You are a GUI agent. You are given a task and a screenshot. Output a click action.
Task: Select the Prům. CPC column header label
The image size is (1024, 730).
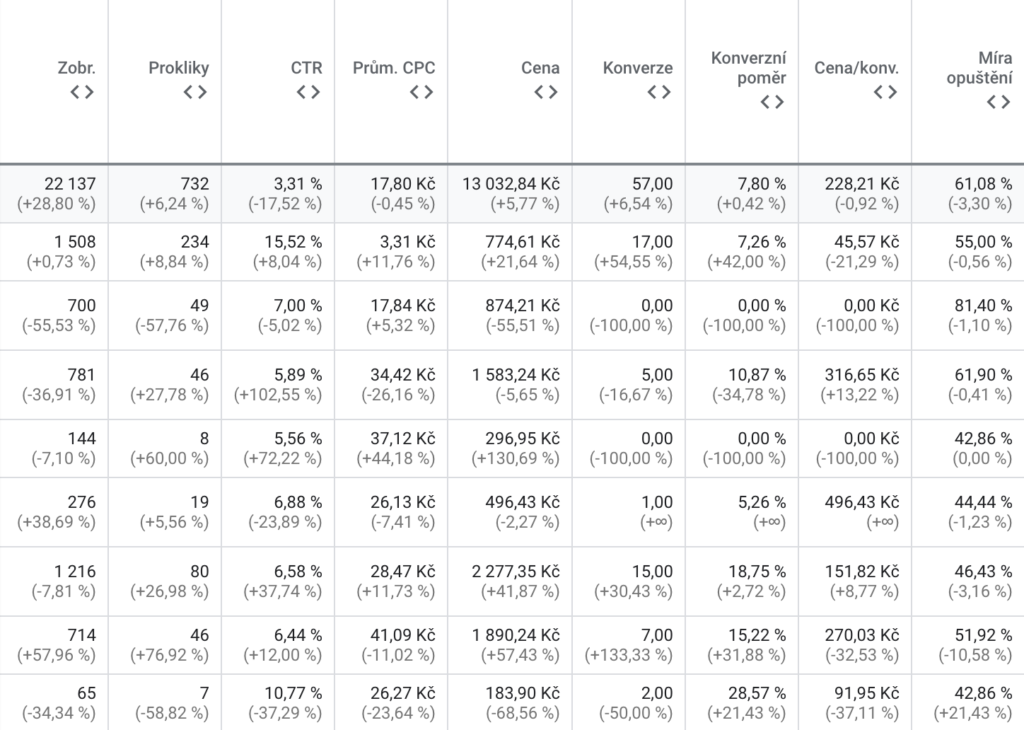click(x=394, y=68)
